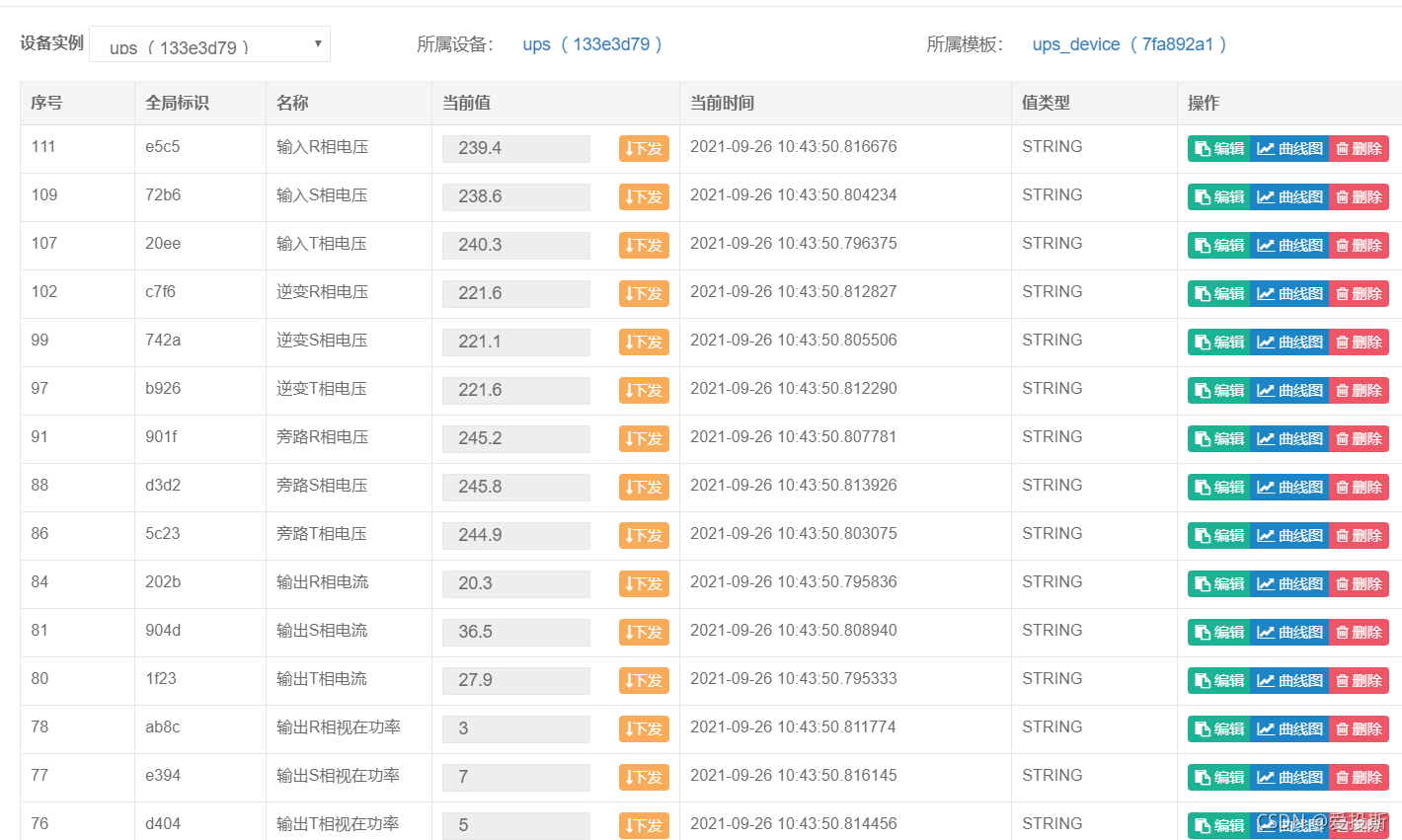The image size is (1402, 840).
Task: Delete the 输入R相电压 row
Action: [x=1359, y=148]
